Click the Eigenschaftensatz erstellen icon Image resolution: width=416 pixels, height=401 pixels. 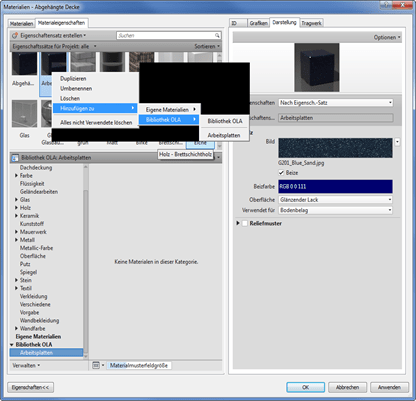15,35
